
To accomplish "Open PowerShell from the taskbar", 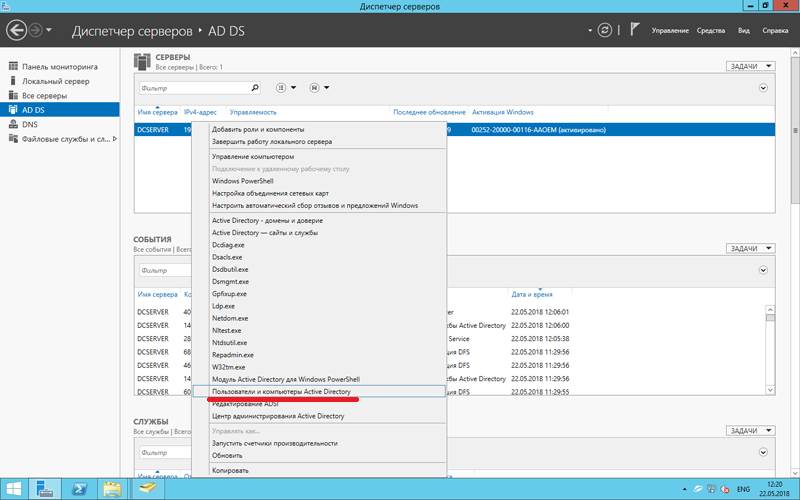I will click(x=80, y=489).
